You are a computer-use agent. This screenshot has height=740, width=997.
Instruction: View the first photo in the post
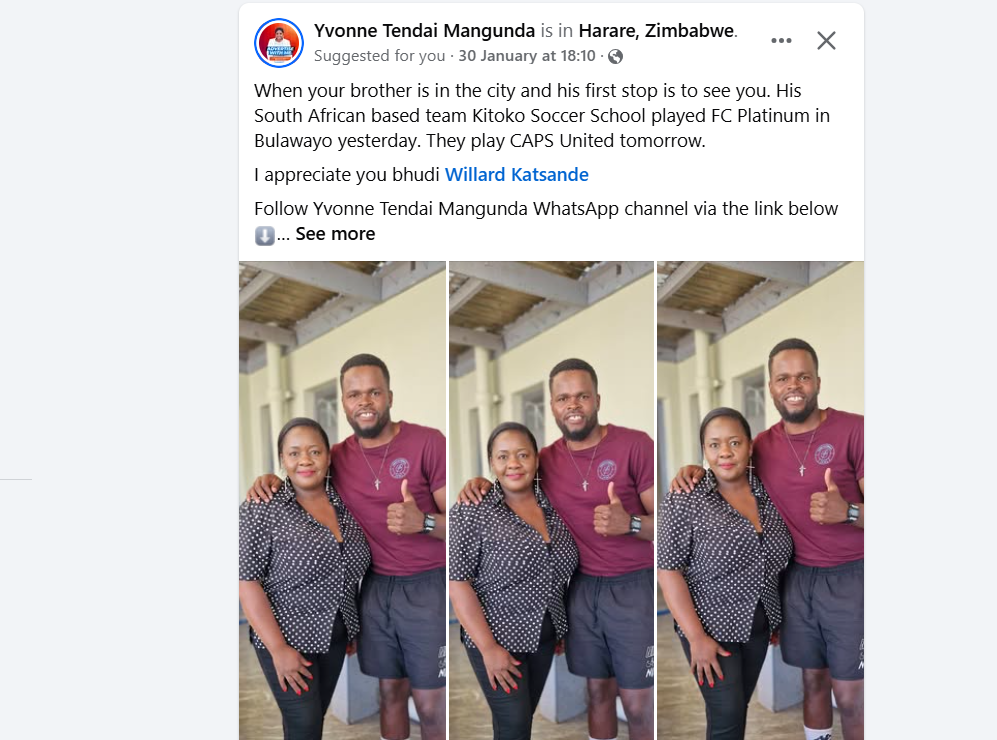[x=342, y=500]
